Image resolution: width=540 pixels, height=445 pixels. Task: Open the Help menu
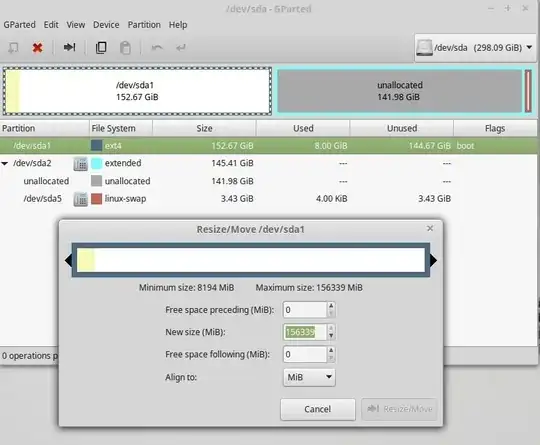point(178,25)
